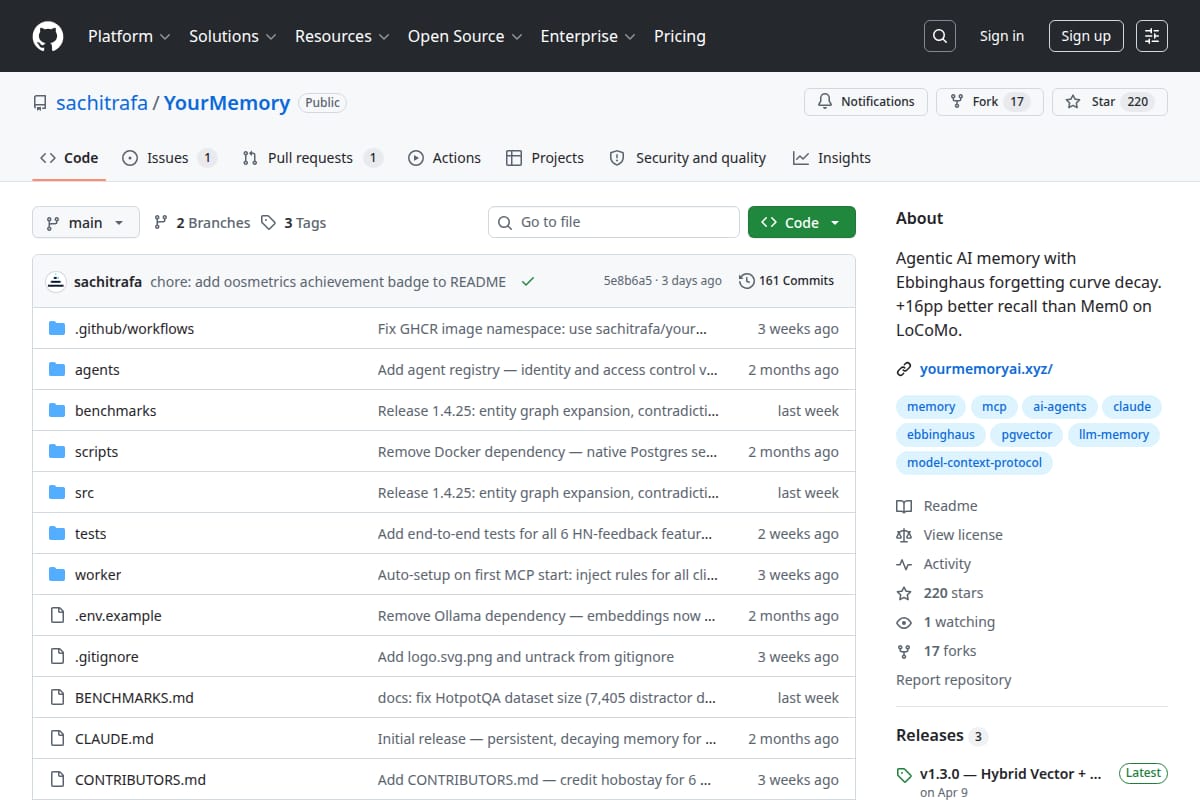Click the ai-agents topic tag

[1060, 407]
